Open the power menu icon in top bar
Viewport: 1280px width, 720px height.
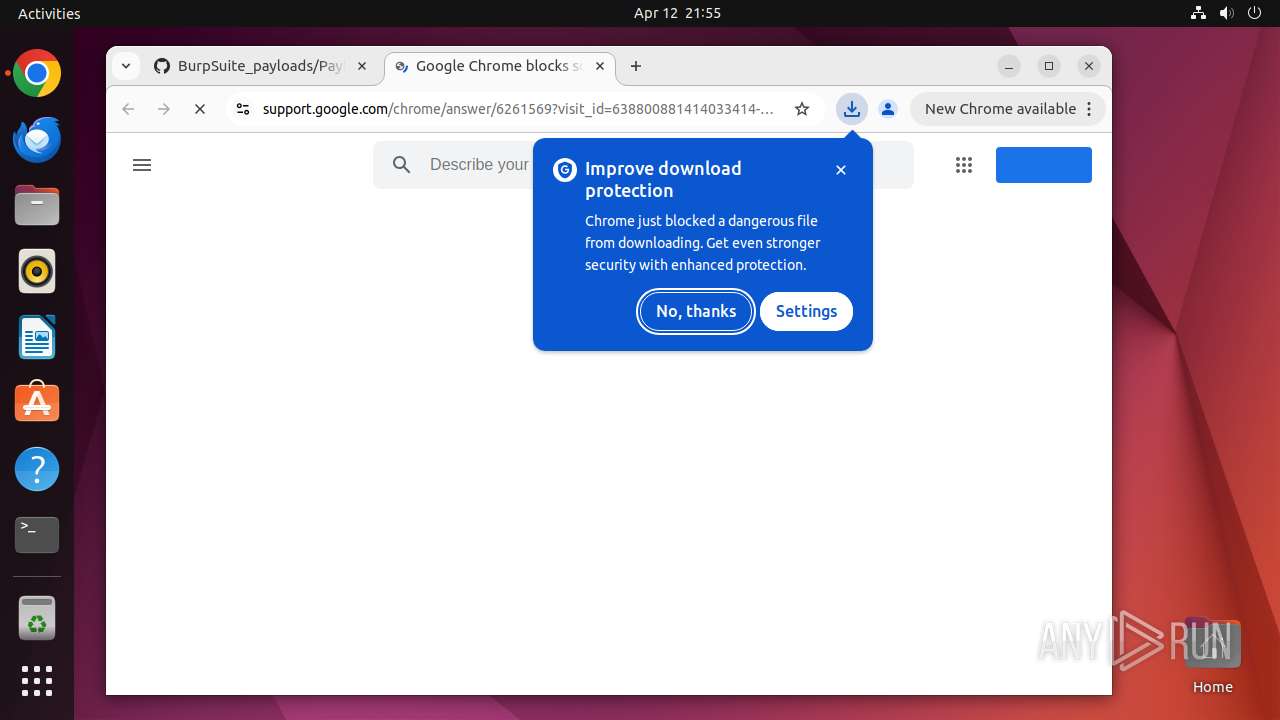click(1256, 13)
